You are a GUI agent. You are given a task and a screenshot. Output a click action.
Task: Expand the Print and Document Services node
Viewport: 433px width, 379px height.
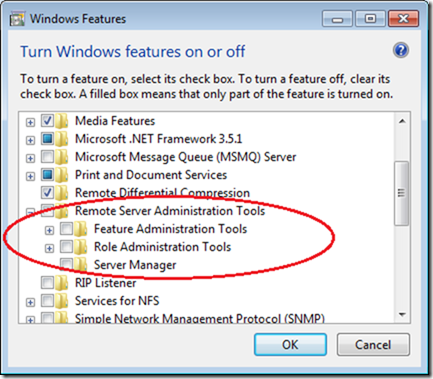30,176
